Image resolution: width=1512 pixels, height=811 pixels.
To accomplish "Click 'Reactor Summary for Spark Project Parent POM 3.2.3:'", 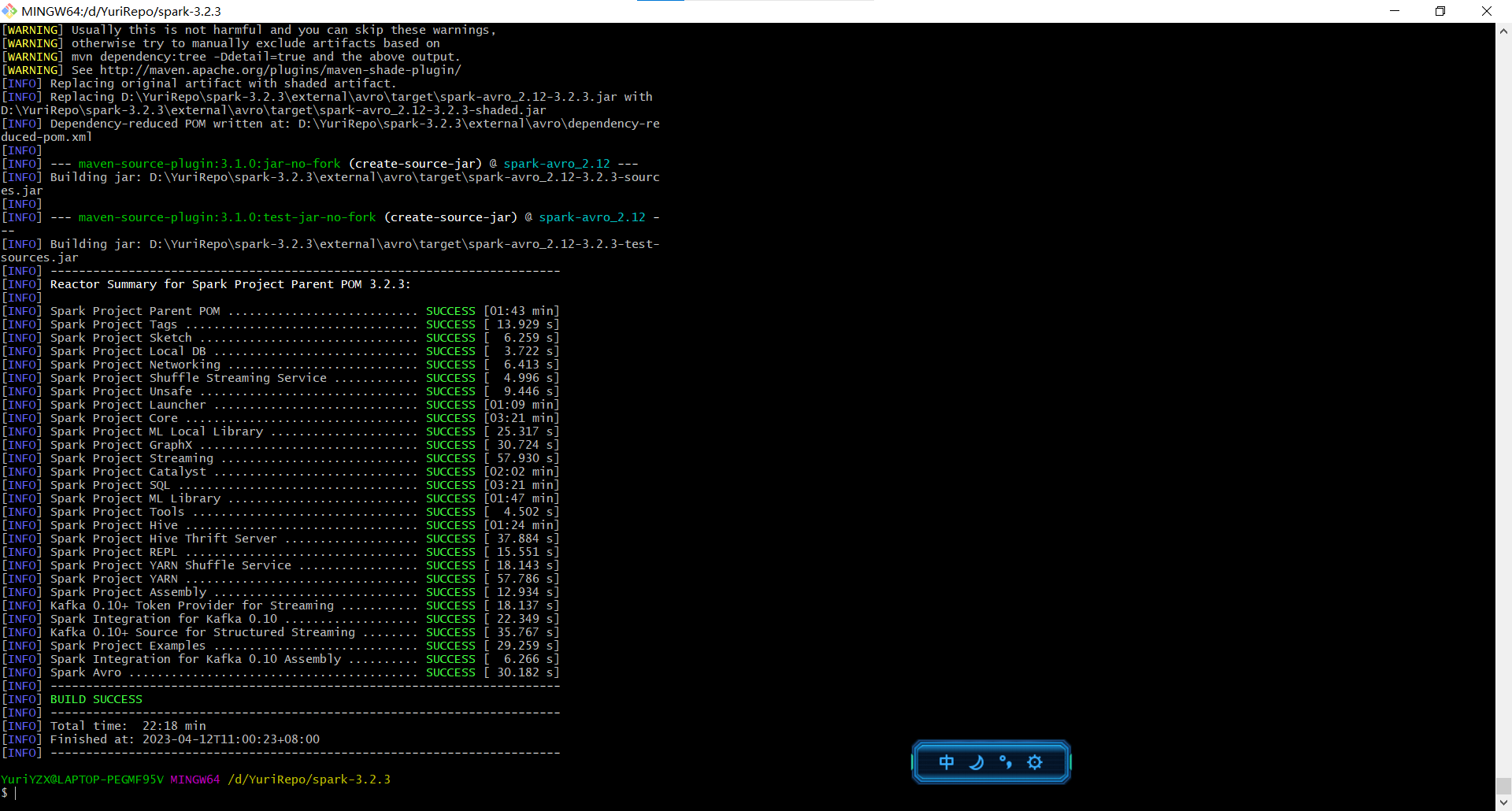I will [230, 284].
